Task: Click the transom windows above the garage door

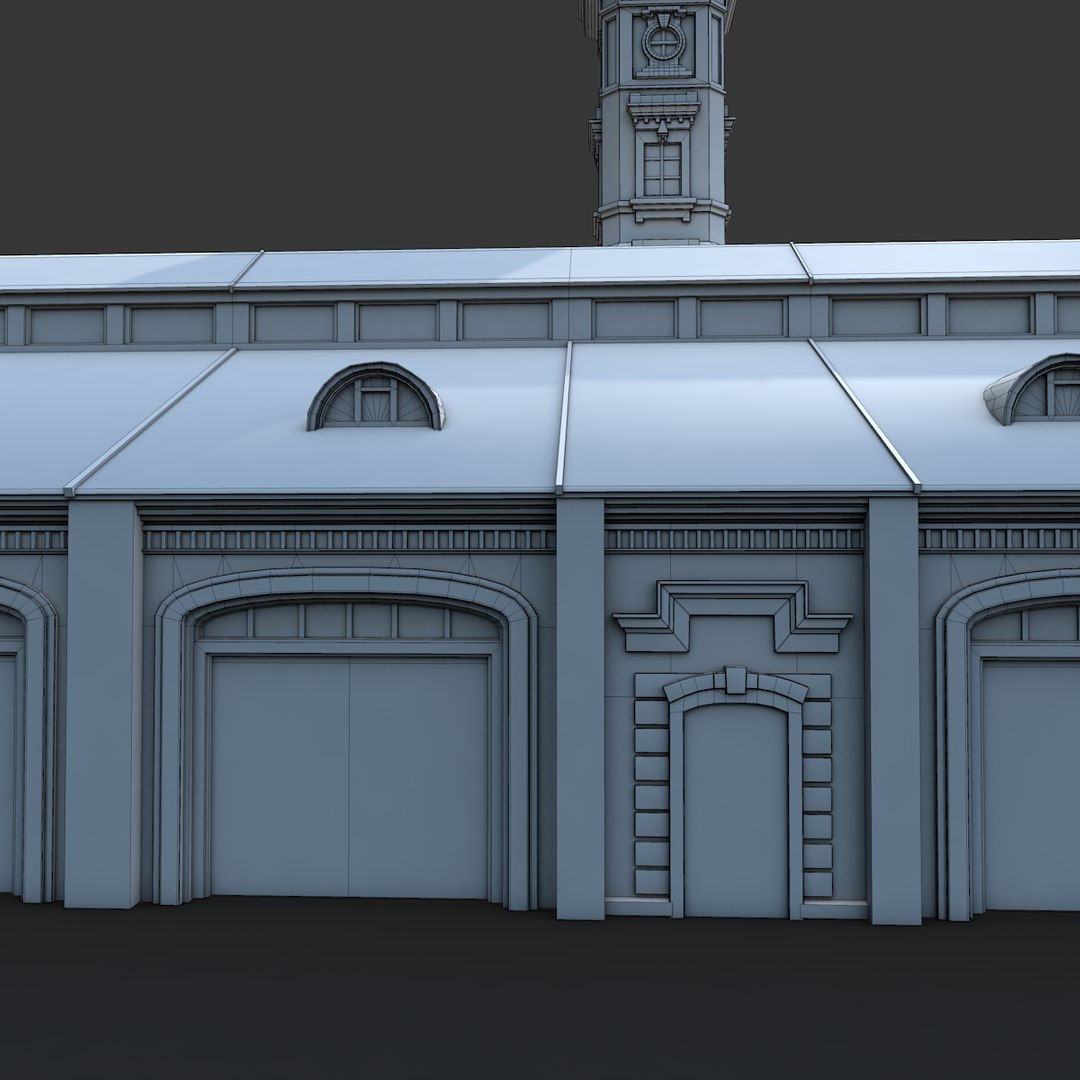Action: 350,621
